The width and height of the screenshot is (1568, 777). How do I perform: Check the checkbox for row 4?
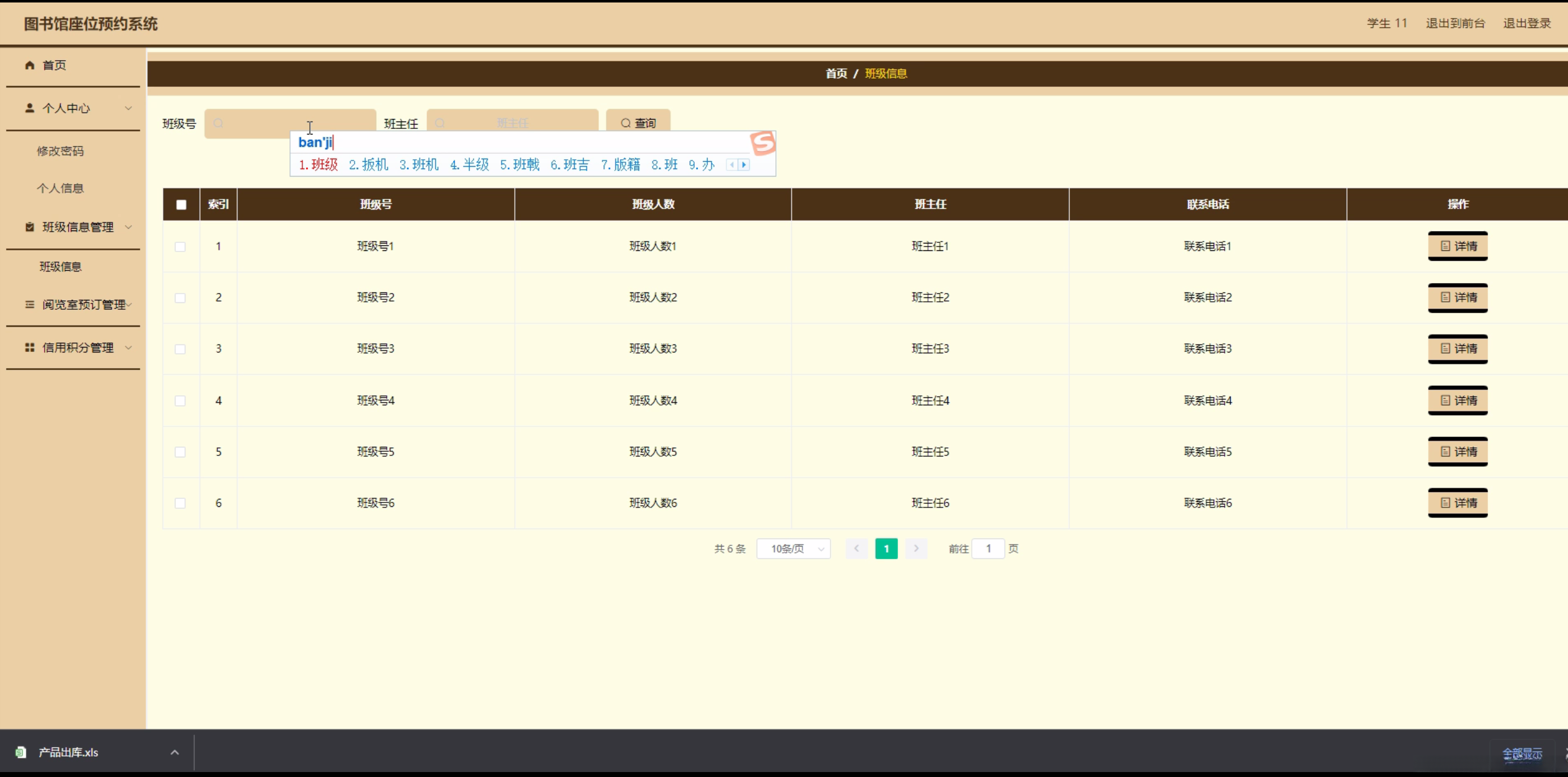pos(180,401)
